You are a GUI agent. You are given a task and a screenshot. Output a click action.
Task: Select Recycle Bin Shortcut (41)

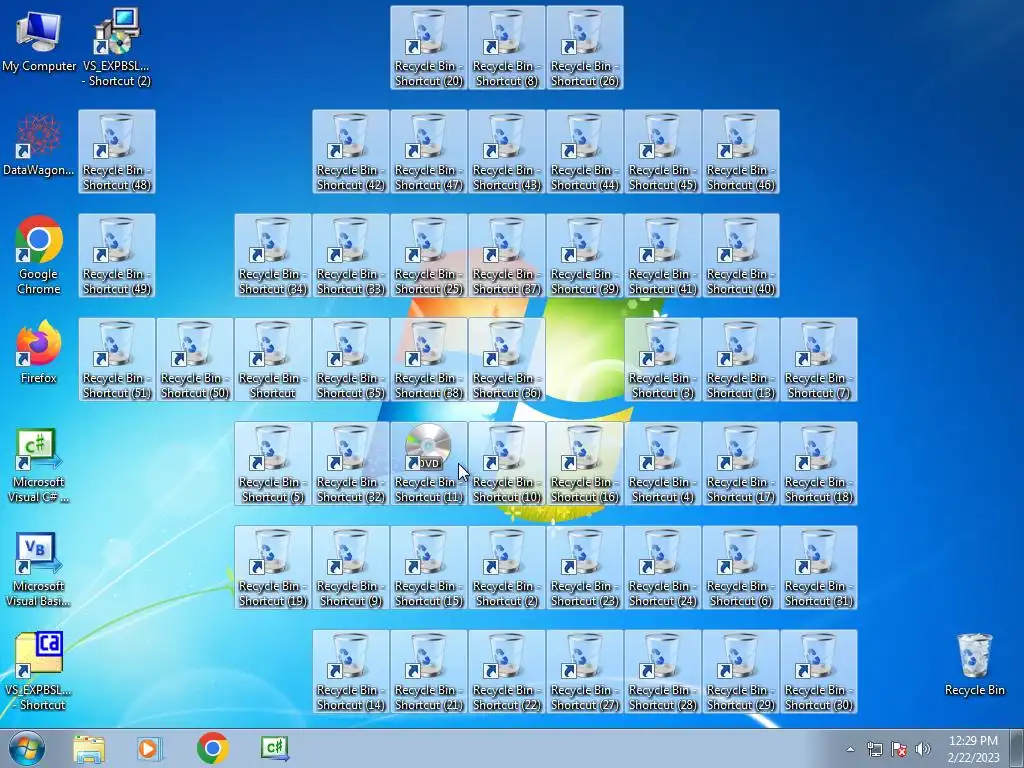point(662,255)
